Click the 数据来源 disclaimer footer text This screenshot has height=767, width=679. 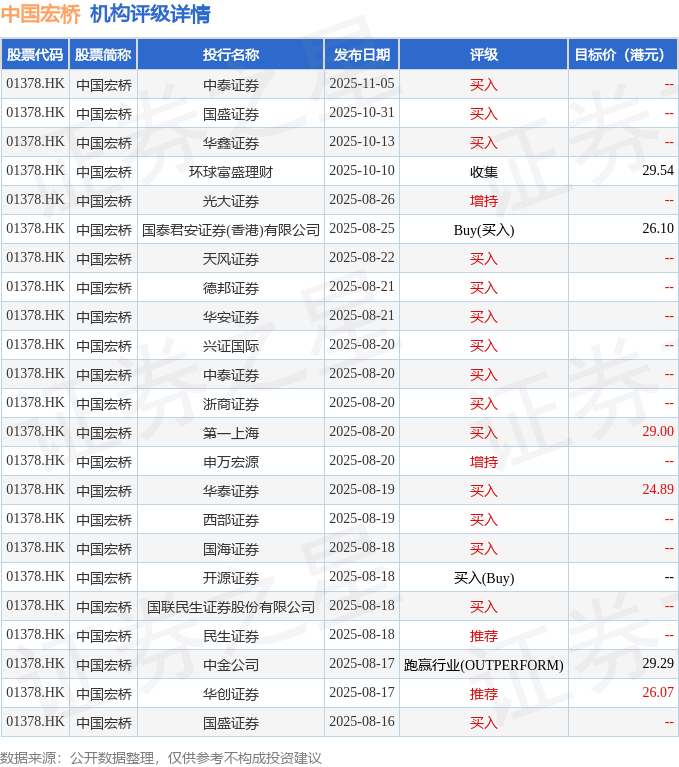pos(161,758)
